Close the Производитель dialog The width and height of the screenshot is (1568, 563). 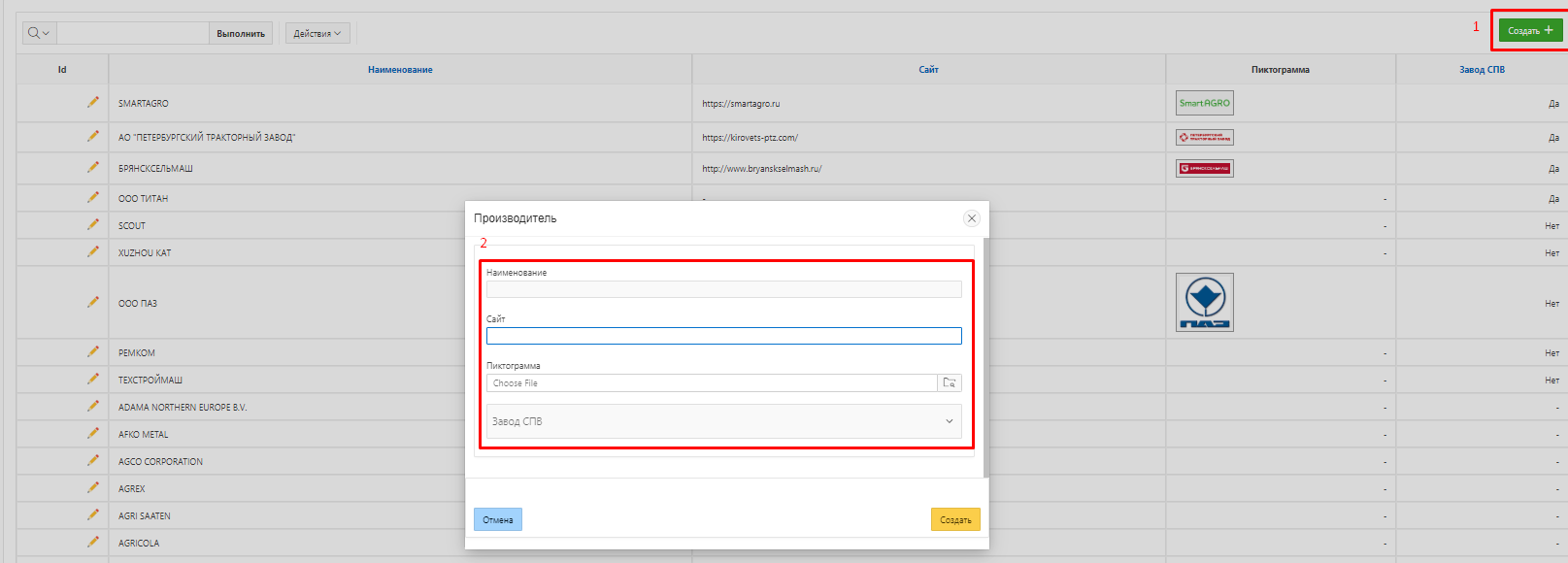(x=971, y=218)
